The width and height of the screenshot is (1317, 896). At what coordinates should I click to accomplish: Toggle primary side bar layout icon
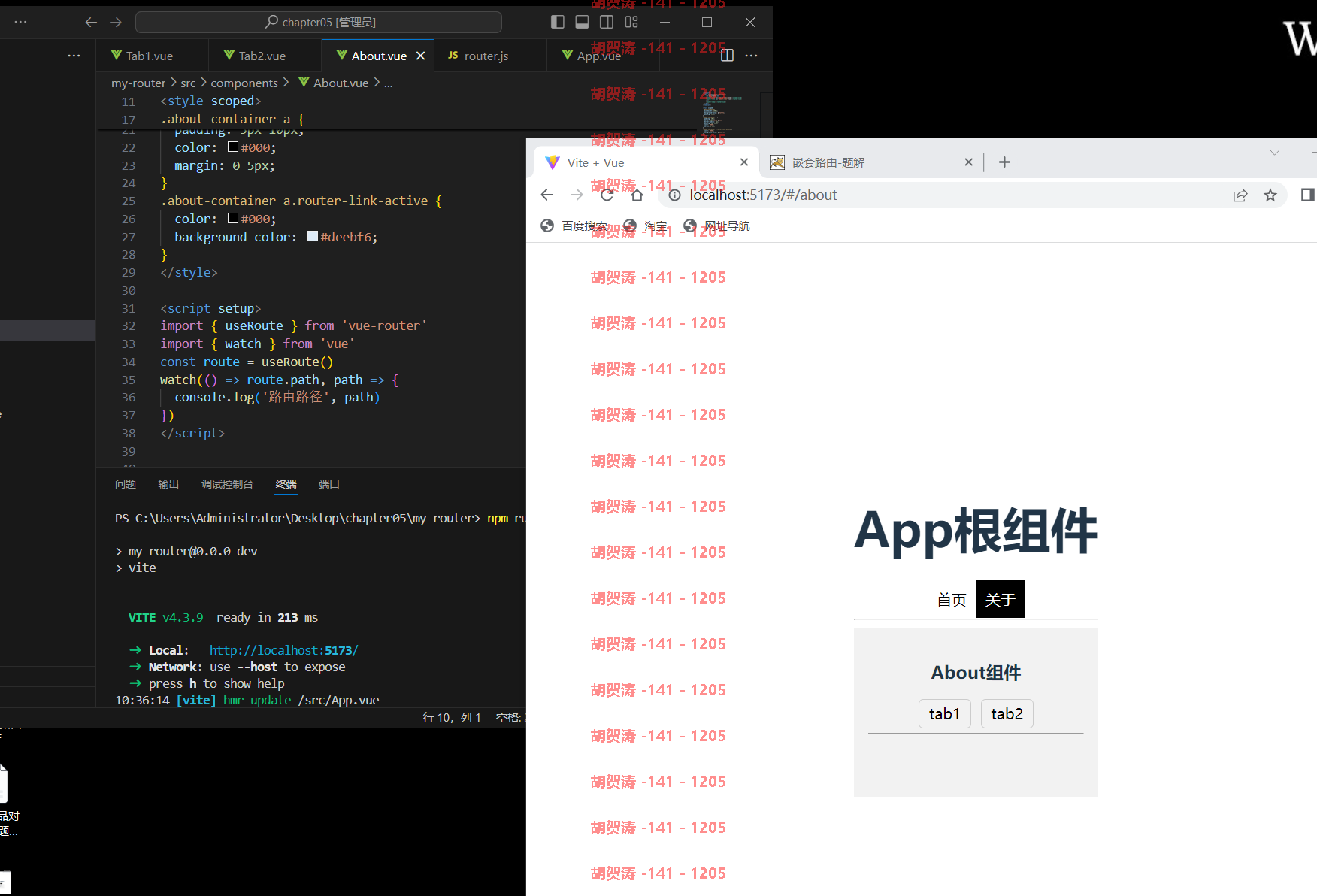(558, 22)
